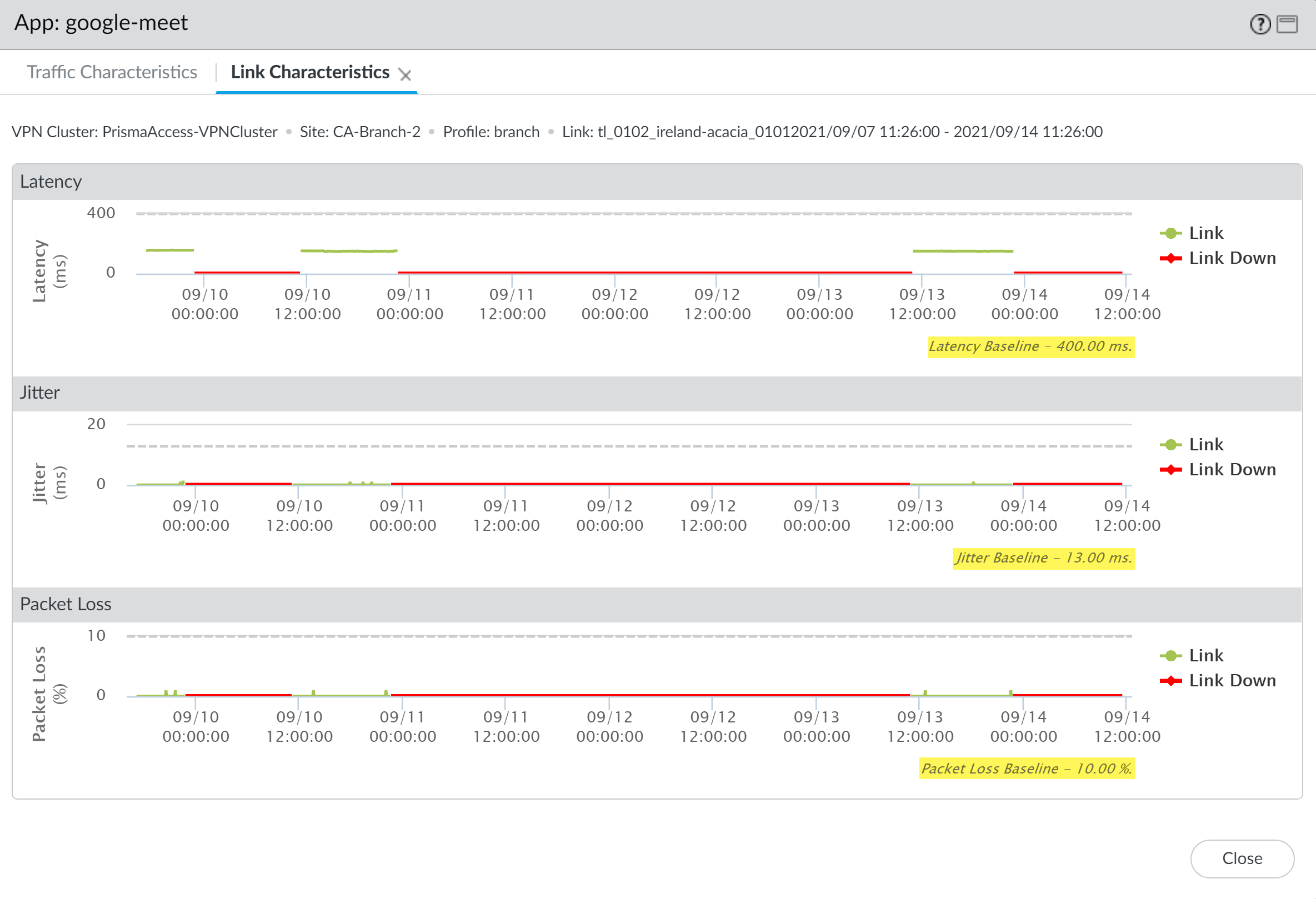Screen dimensions: 1316x899
Task: Click the Packet Loss Baseline 10.00 % label
Action: (x=1026, y=769)
